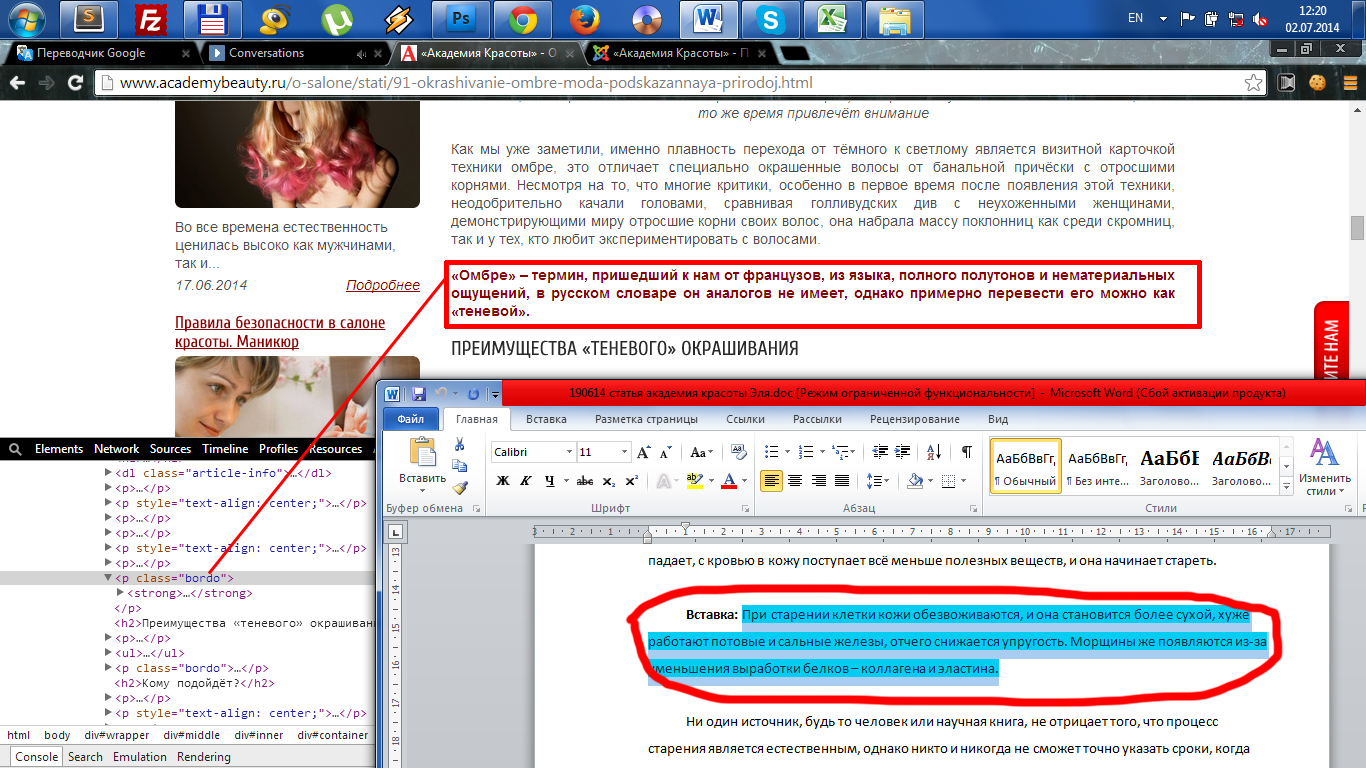This screenshot has height=768, width=1366.
Task: Switch to the Emulation tab in DevTools drawer
Action: click(138, 757)
